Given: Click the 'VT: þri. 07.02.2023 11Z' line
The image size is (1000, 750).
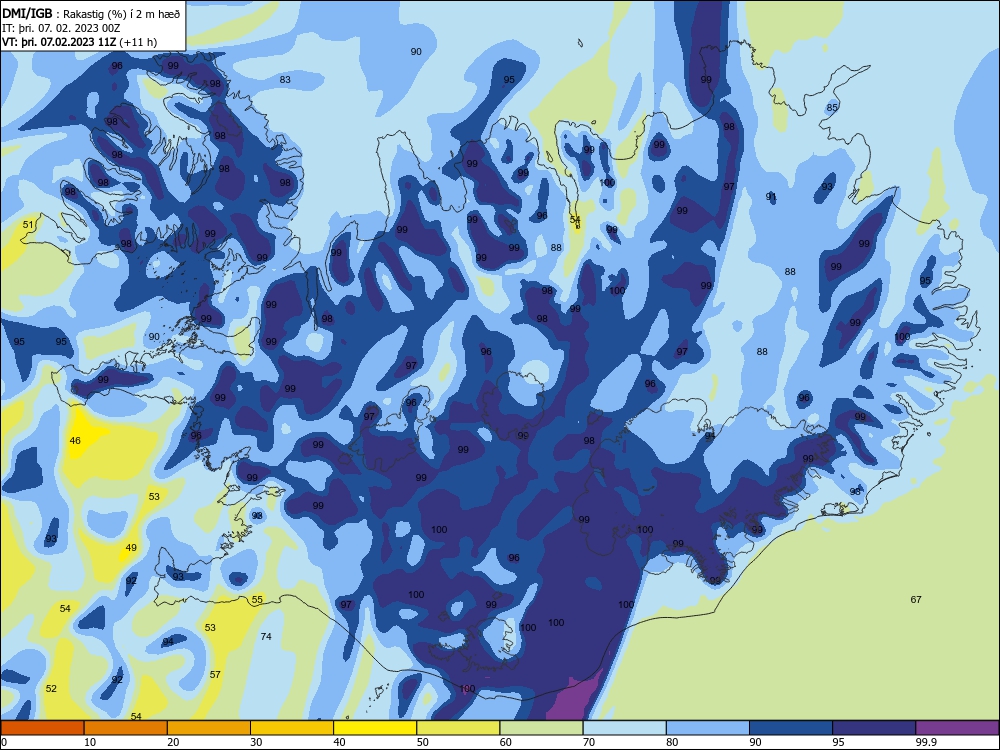Looking at the screenshot, I should pyautogui.click(x=80, y=42).
